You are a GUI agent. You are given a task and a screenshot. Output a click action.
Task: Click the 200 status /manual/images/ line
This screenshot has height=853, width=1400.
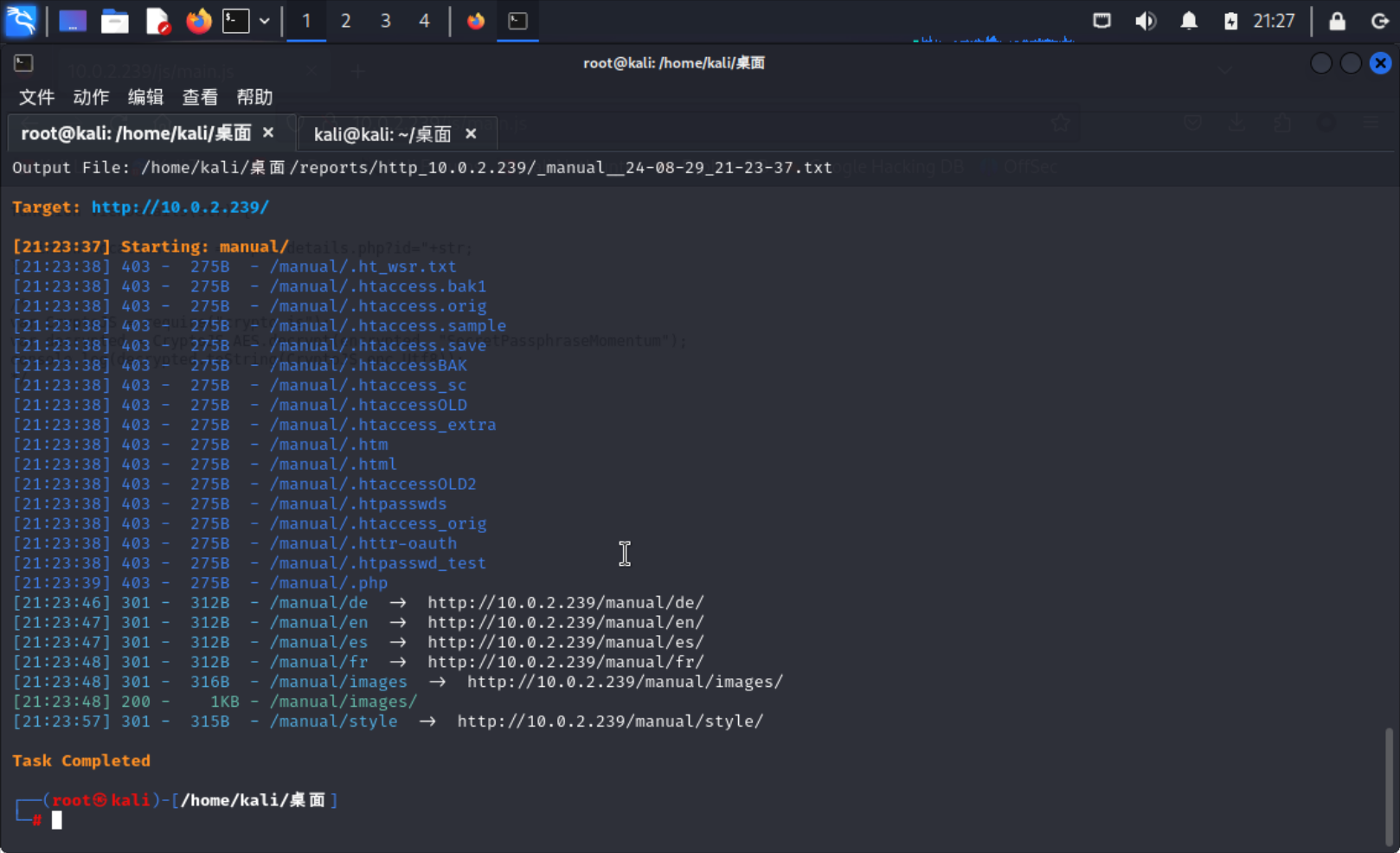click(x=215, y=702)
